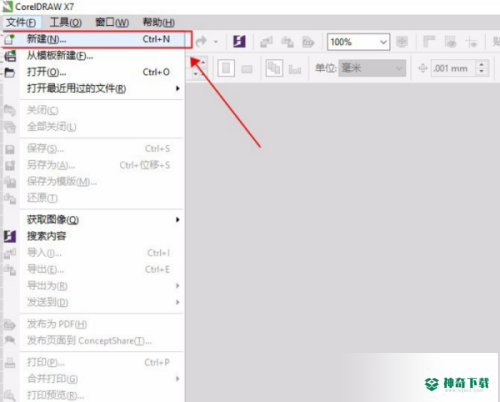The image size is (500, 402).
Task: Choose 全部关闭(L) menu entry
Action: (x=93, y=127)
